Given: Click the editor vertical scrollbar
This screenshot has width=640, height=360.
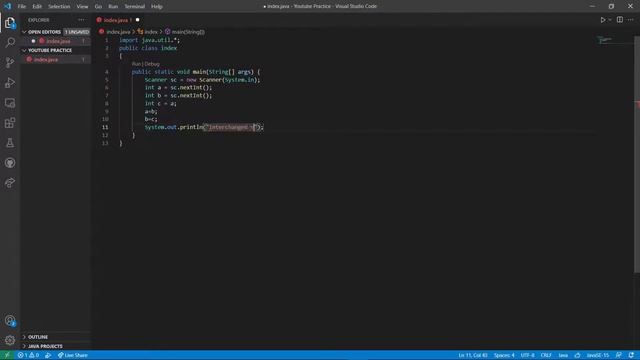Looking at the screenshot, I should [637, 155].
